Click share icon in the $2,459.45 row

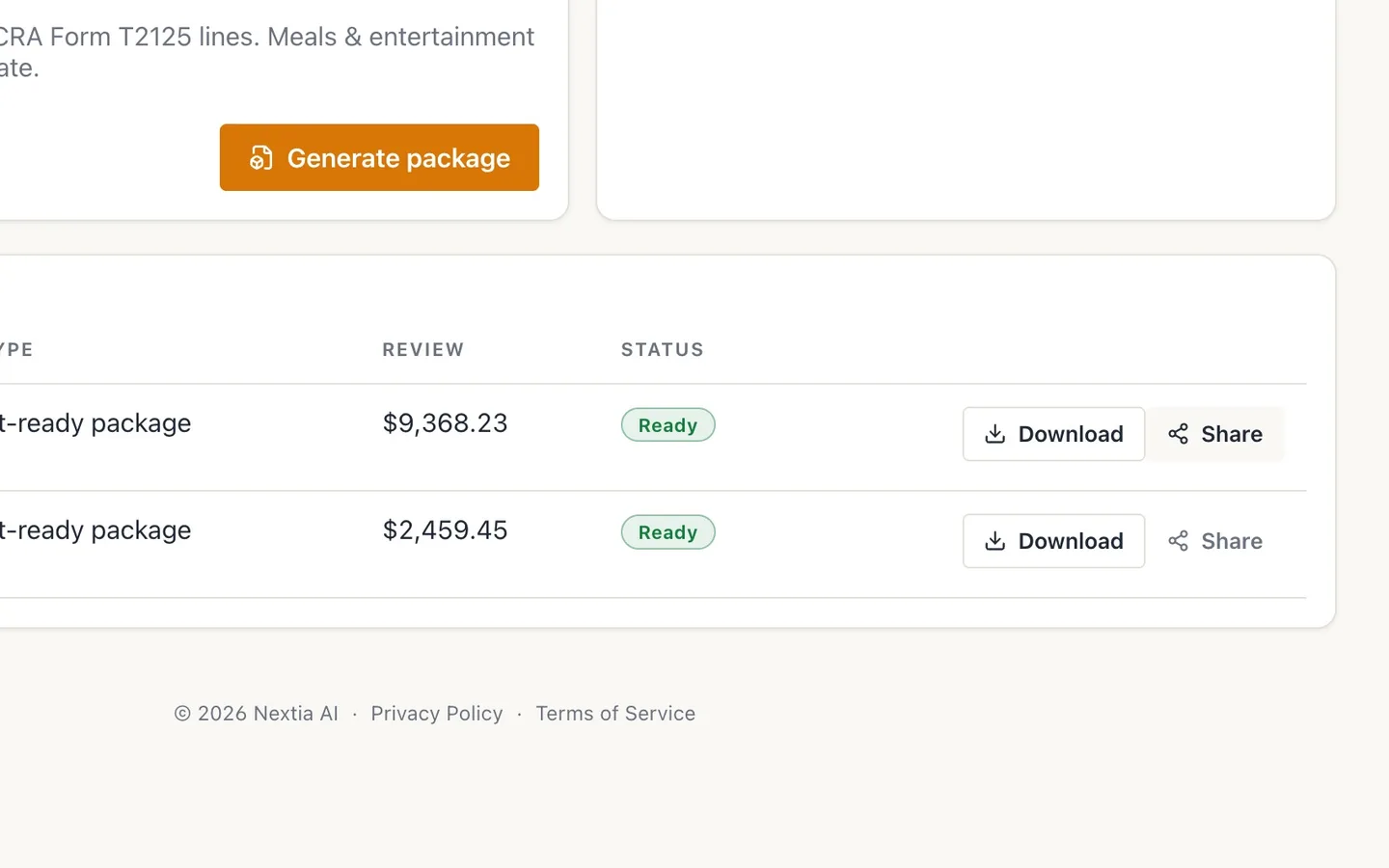(1178, 541)
